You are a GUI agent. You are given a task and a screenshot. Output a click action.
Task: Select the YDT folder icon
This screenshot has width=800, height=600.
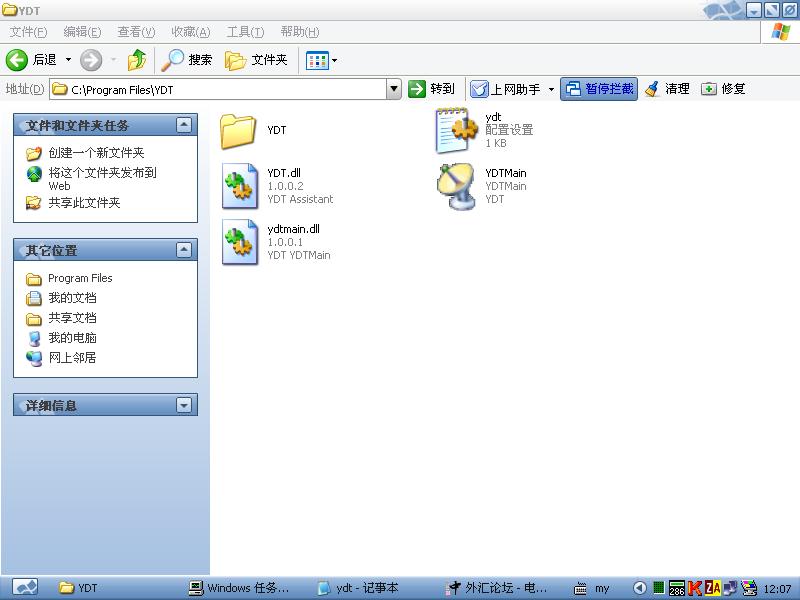[x=238, y=131]
